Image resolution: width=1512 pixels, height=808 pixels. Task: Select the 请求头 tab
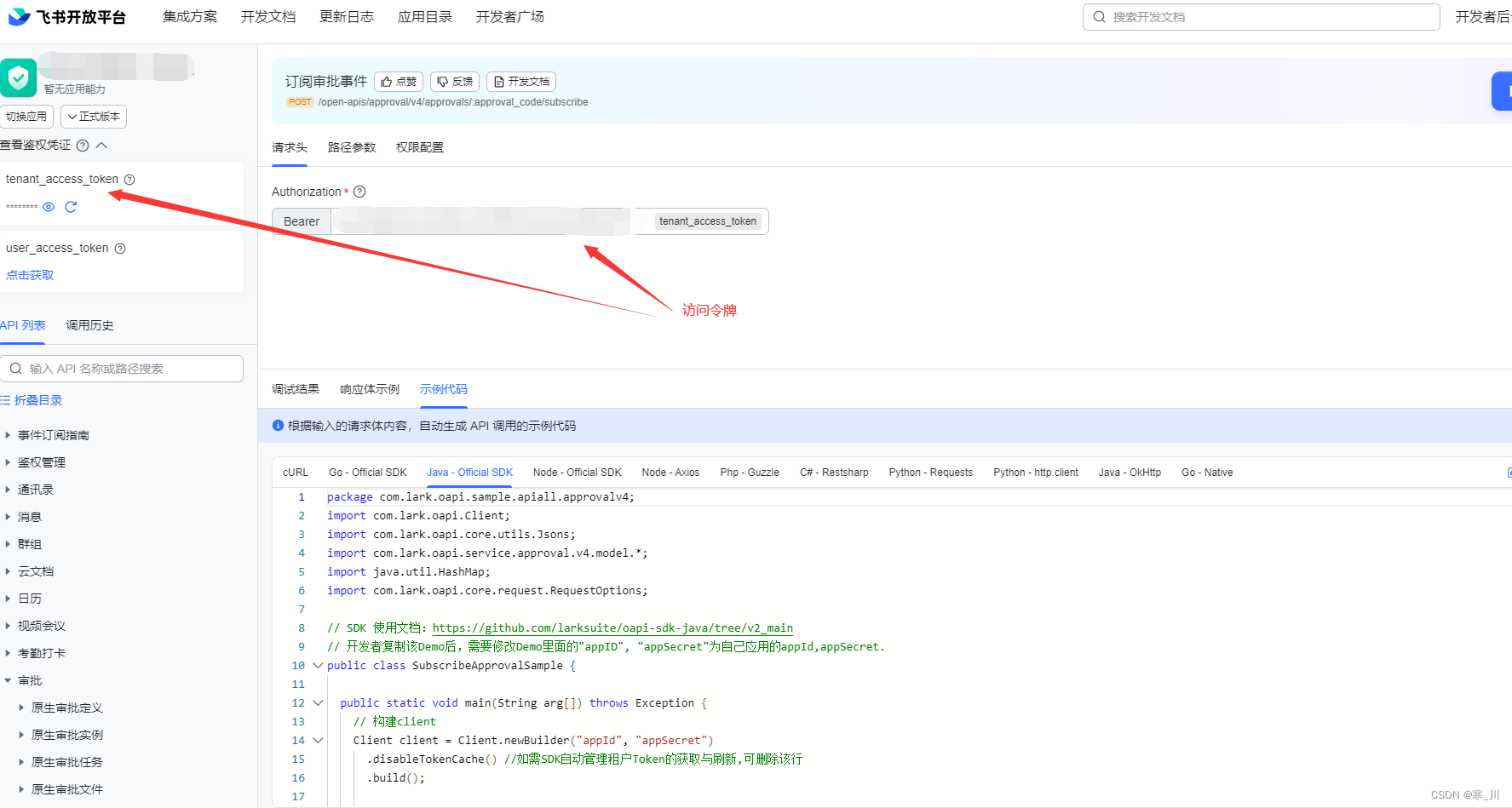tap(290, 147)
